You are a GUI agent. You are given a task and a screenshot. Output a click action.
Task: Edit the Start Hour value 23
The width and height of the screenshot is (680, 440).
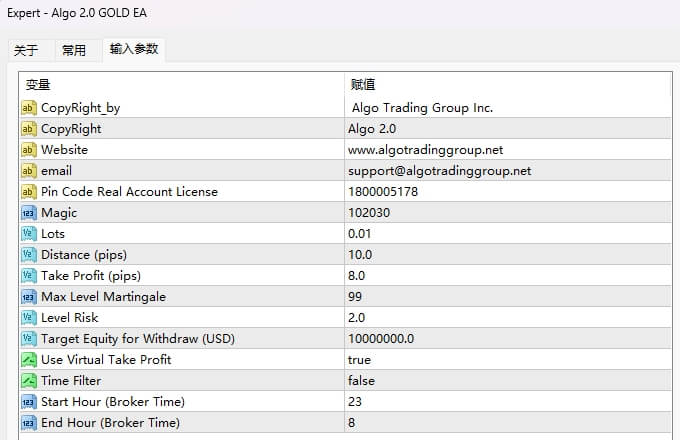[x=355, y=401]
